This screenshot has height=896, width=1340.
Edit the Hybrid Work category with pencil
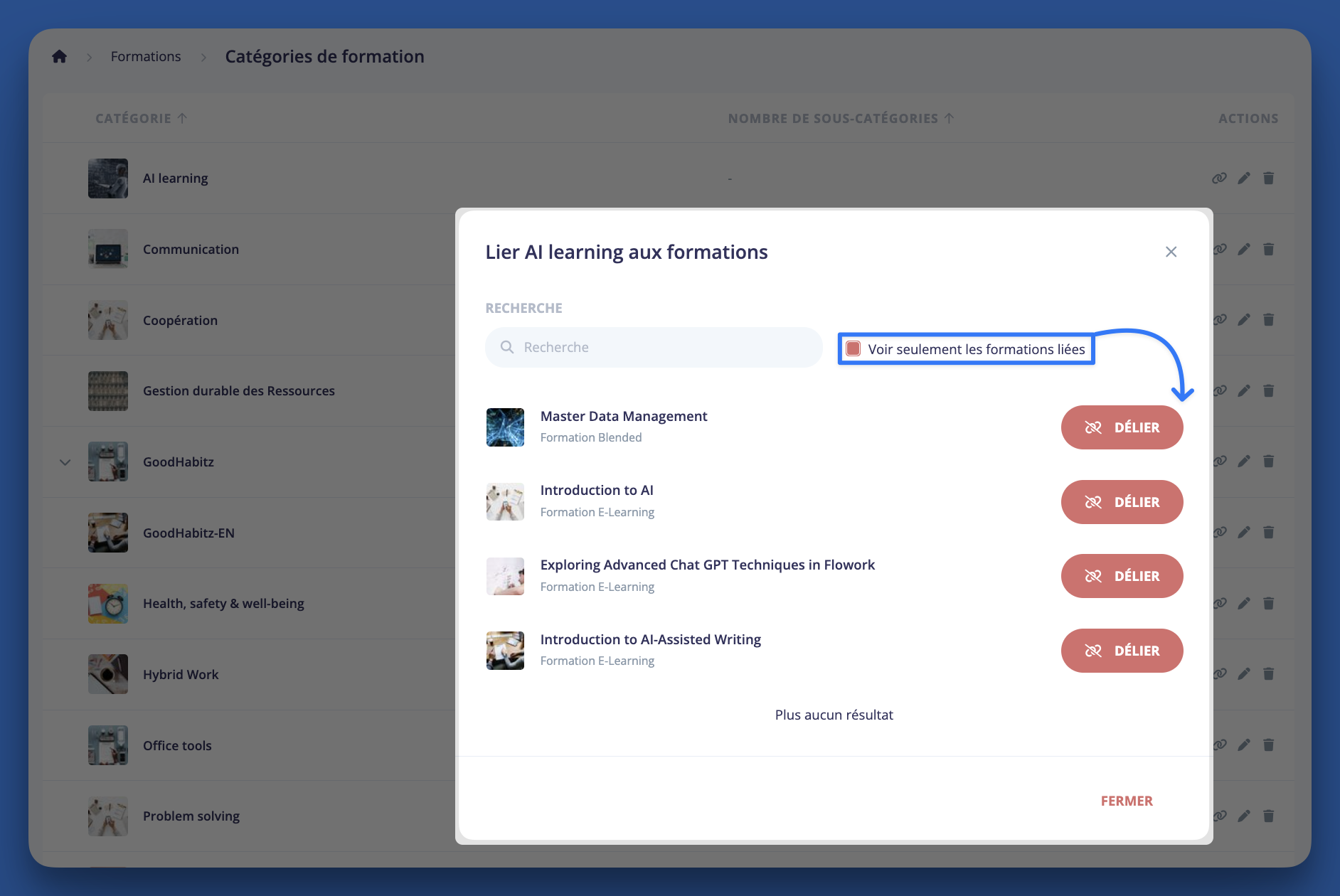click(x=1243, y=673)
